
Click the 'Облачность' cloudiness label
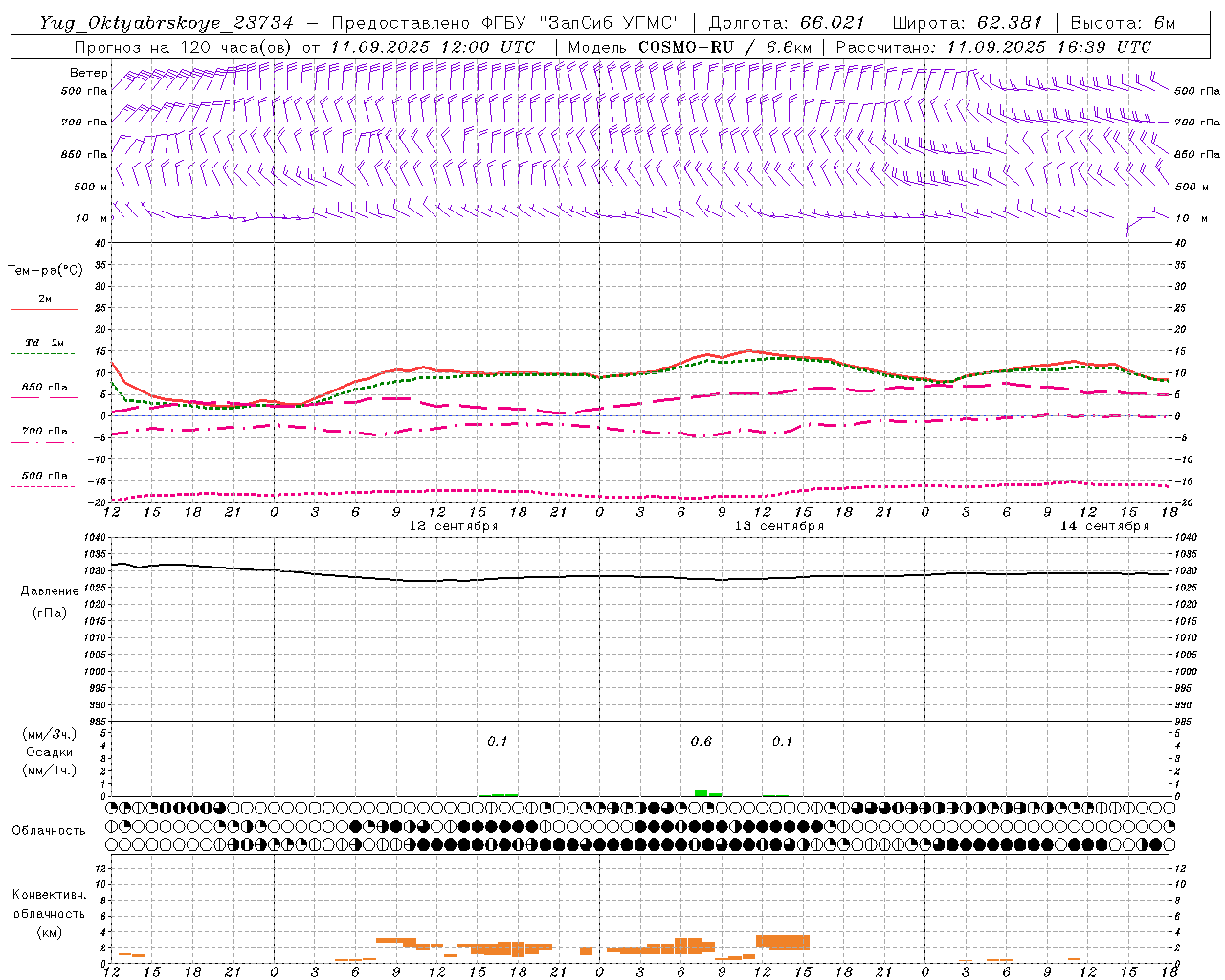(49, 830)
